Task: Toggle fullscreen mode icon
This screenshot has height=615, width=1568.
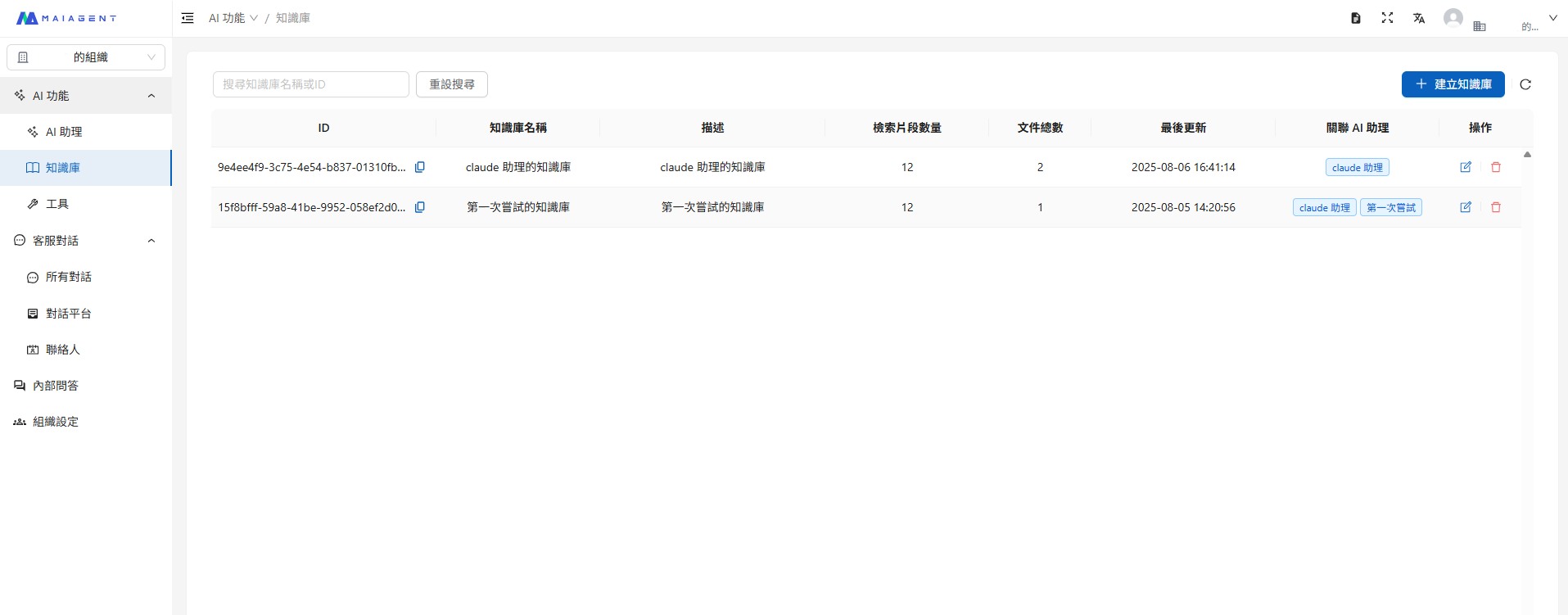Action: (1387, 18)
